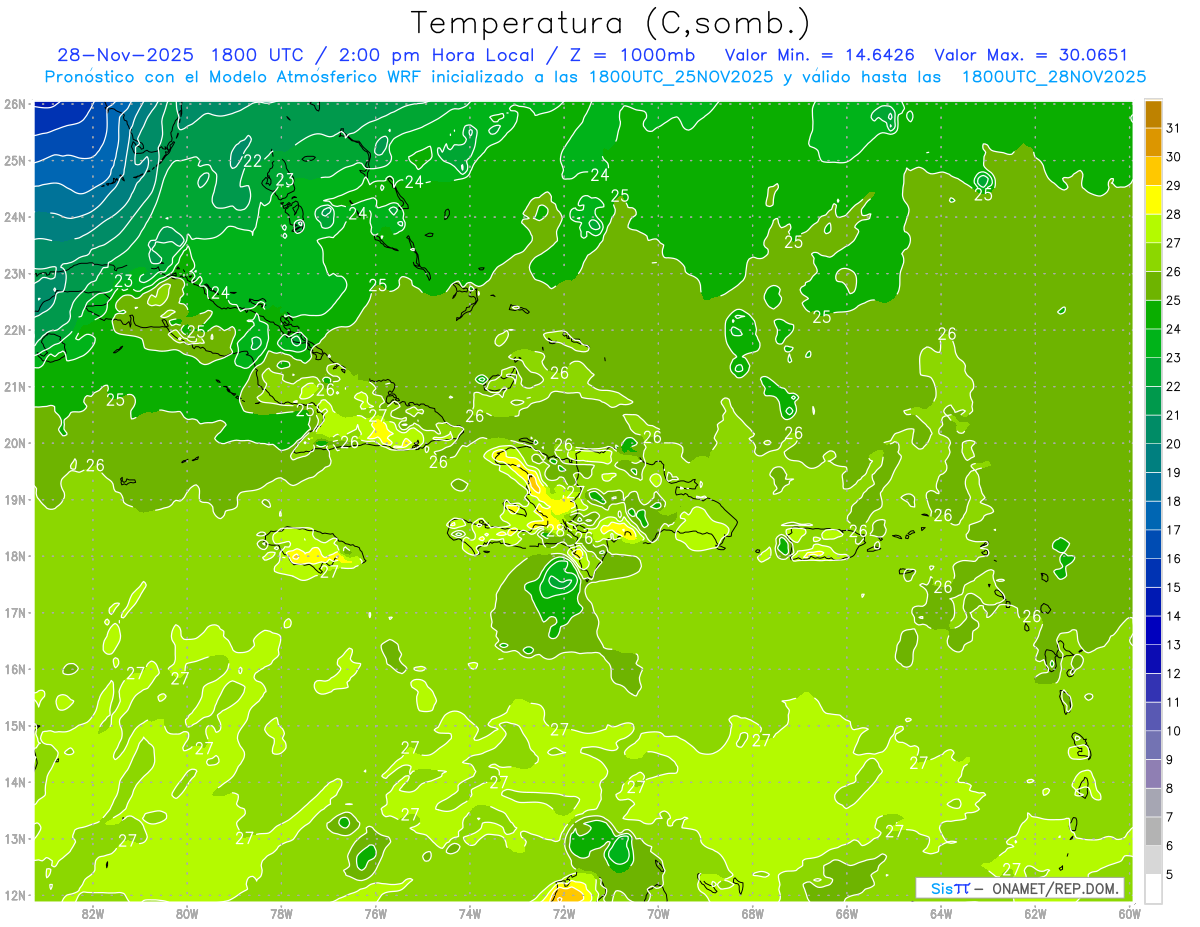Image resolution: width=1200 pixels, height=927 pixels.
Task: Pick the purple swatch between 9 and 10
Action: [x=1153, y=745]
